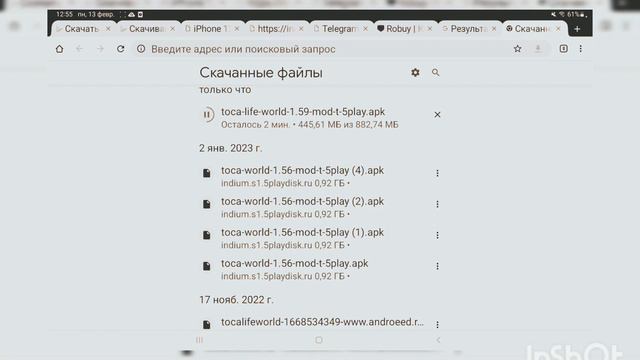
Task: Tap Android back navigation button
Action: [438, 340]
